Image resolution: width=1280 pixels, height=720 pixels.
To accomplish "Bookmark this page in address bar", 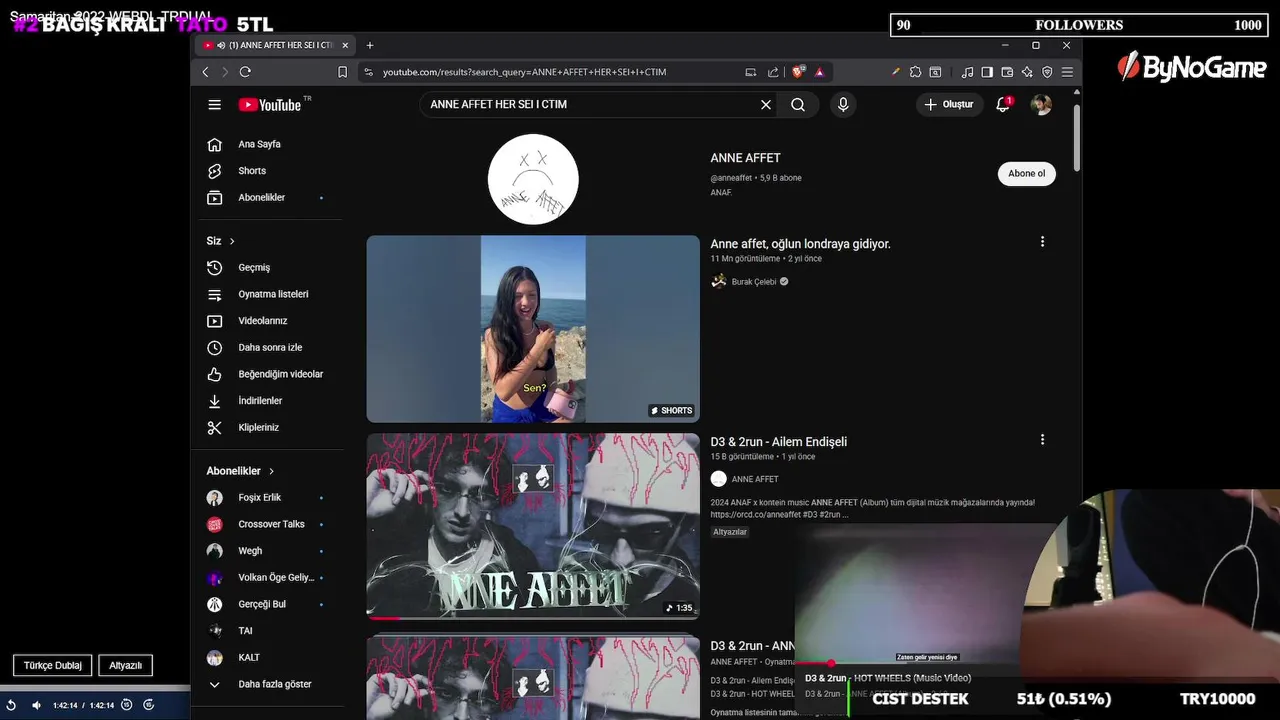I will click(342, 72).
